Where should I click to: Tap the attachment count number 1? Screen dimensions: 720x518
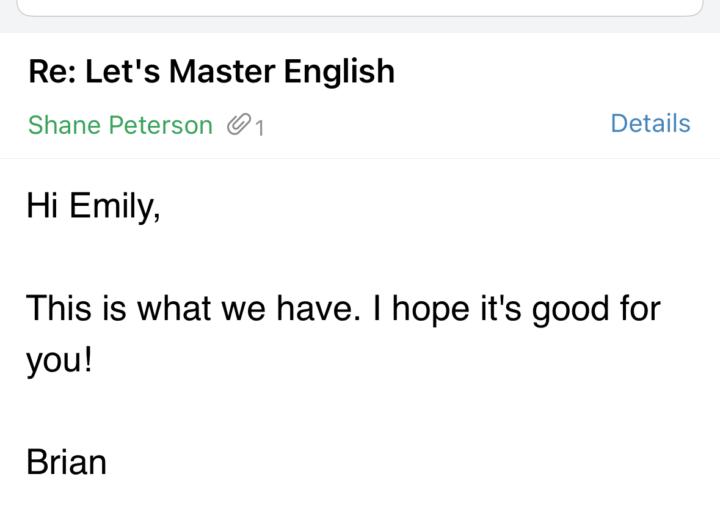(x=259, y=128)
